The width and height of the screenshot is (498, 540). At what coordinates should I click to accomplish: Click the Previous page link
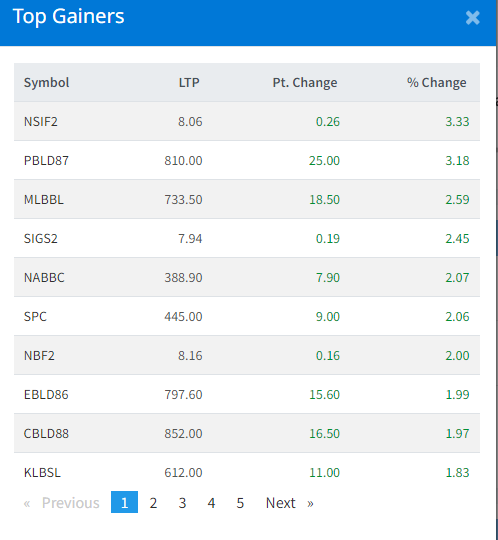[62, 503]
